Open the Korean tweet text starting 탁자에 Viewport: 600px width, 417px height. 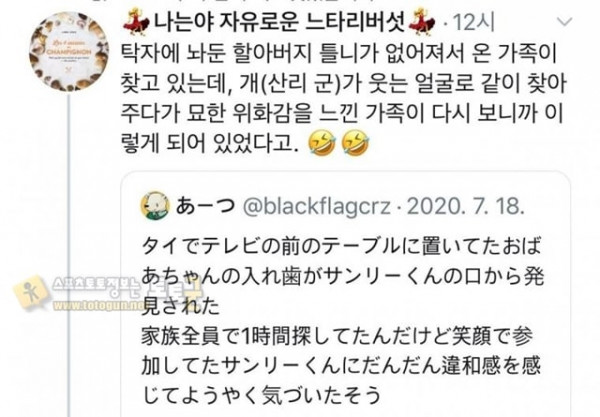[x=342, y=99]
